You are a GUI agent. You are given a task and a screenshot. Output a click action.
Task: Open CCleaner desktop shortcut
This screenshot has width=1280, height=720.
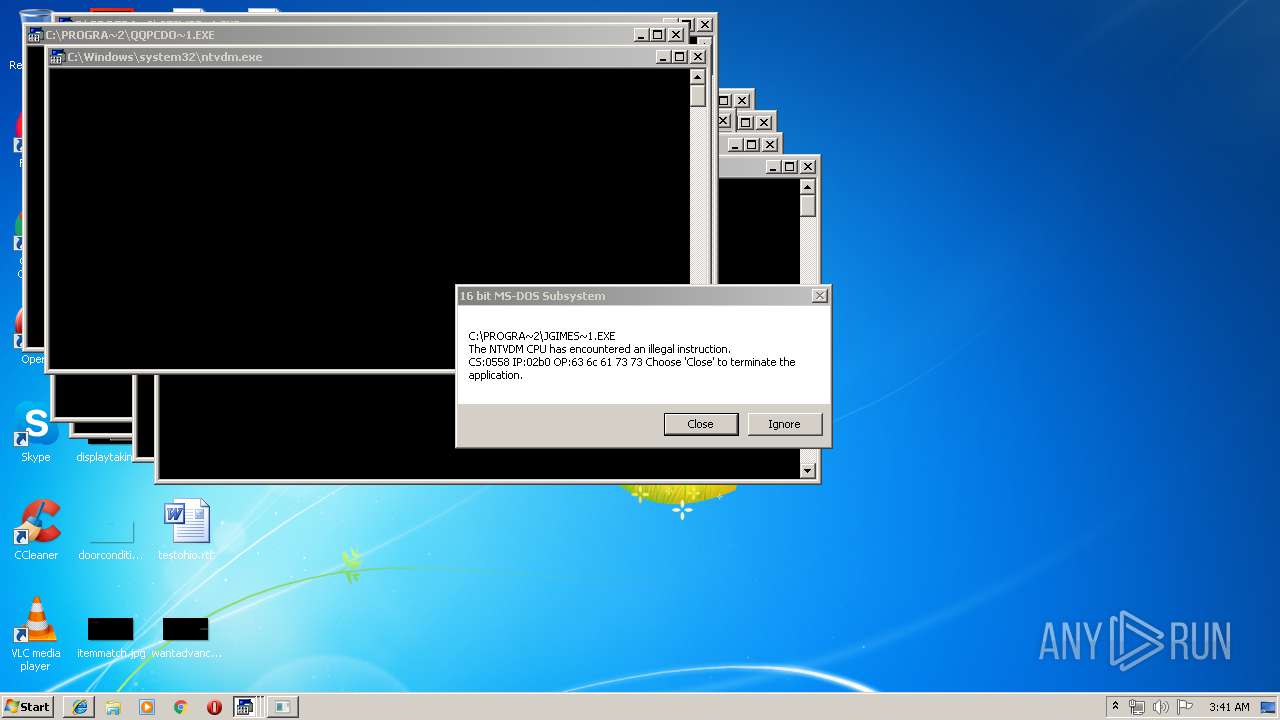point(36,530)
